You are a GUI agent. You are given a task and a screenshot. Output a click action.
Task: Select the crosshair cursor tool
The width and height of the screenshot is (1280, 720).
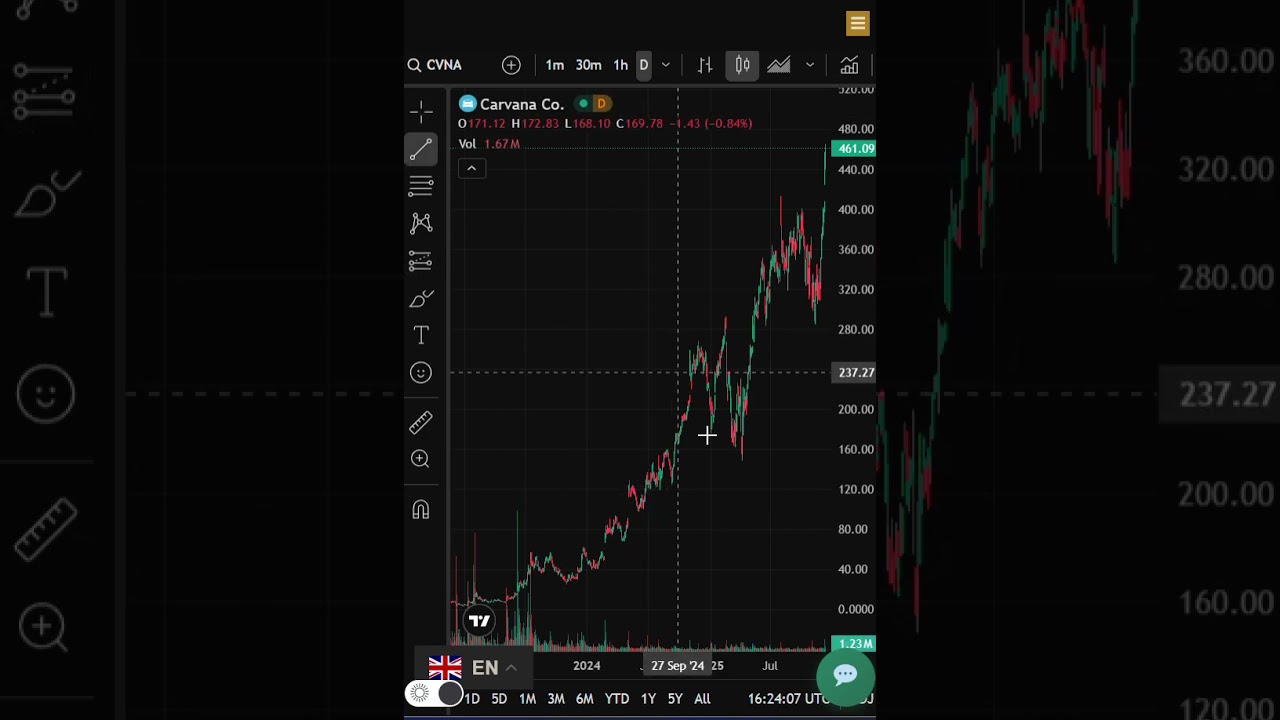pos(421,110)
